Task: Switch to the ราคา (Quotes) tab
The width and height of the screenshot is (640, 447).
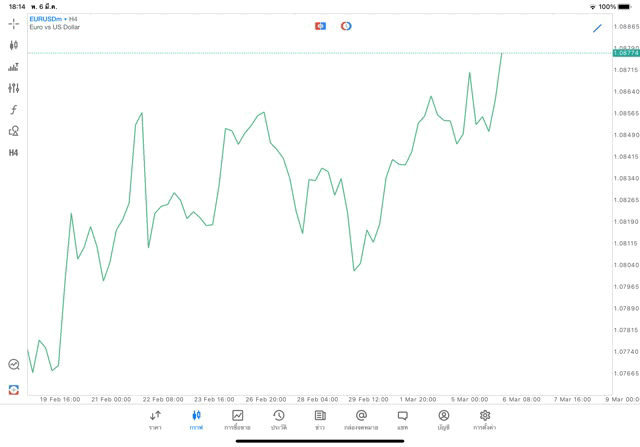Action: click(x=155, y=420)
